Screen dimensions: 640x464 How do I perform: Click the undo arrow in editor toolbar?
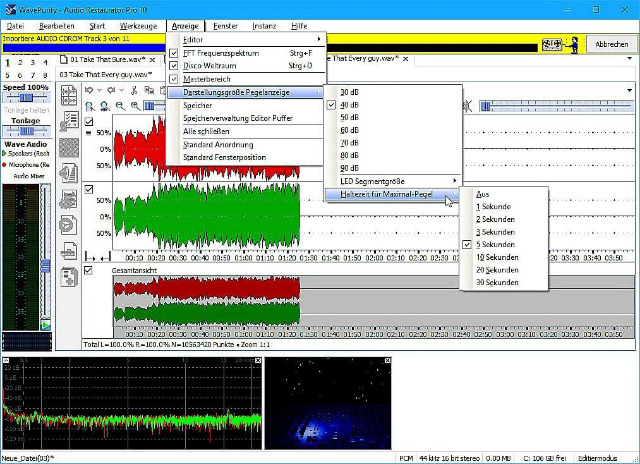[90, 90]
